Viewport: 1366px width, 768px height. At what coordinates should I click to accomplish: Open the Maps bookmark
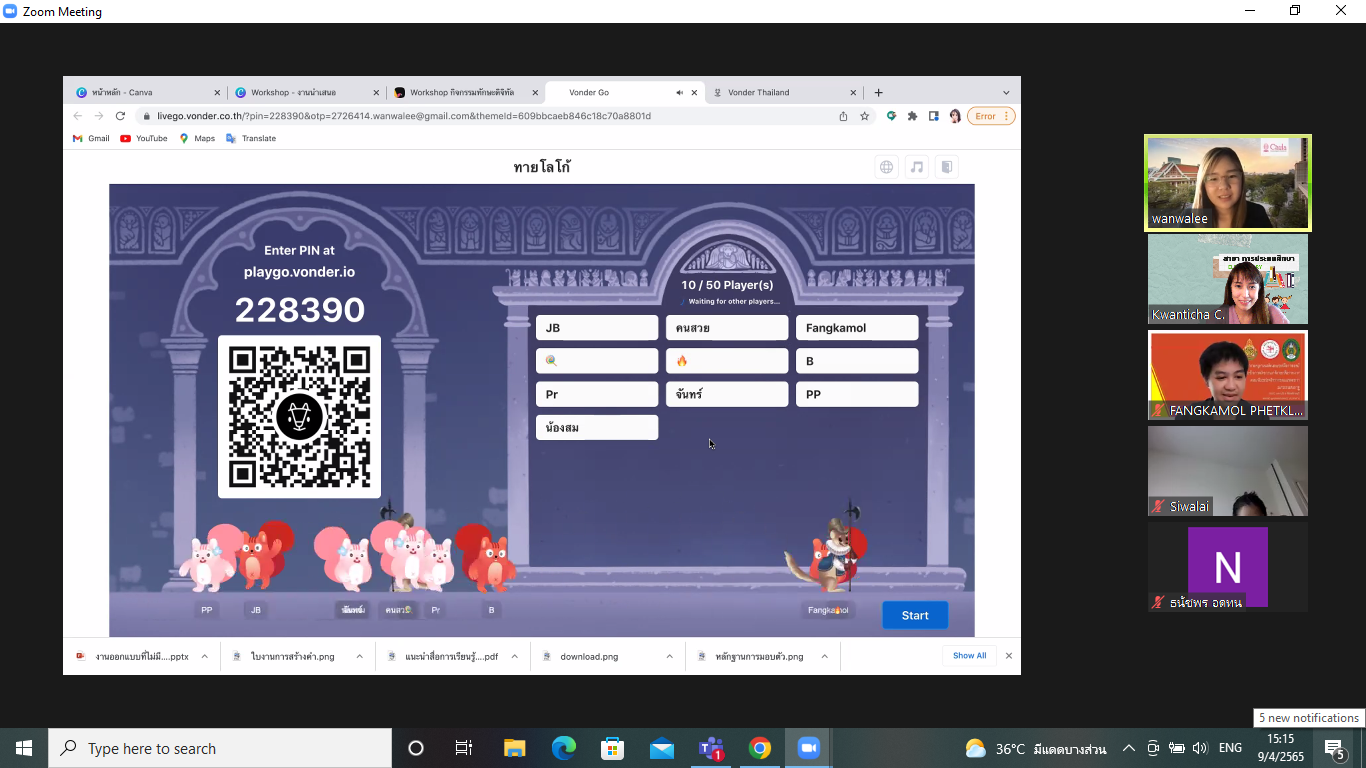(197, 138)
